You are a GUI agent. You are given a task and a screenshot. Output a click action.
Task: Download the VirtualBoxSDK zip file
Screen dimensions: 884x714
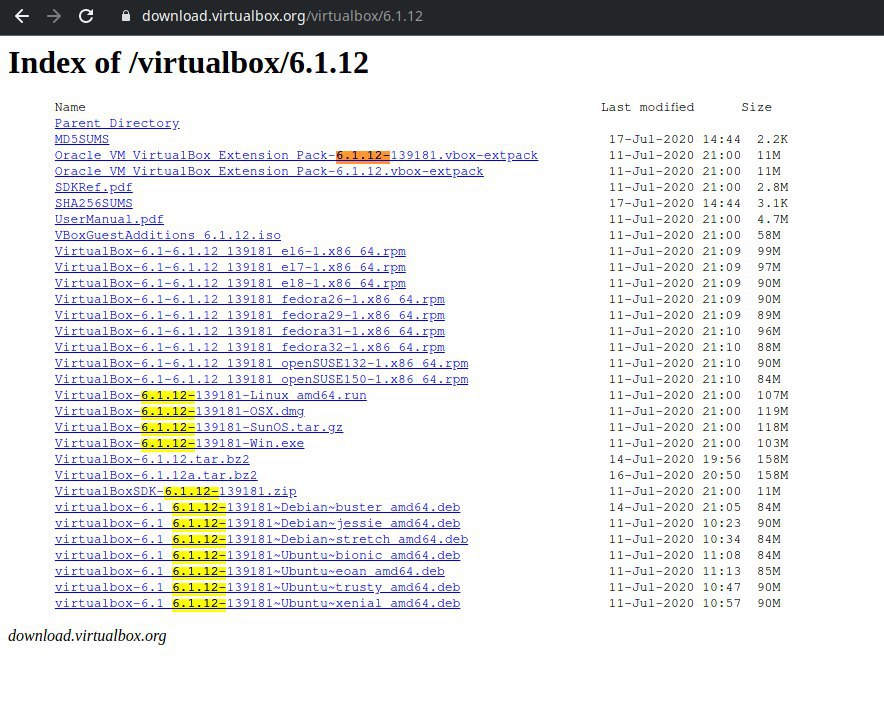tap(175, 491)
